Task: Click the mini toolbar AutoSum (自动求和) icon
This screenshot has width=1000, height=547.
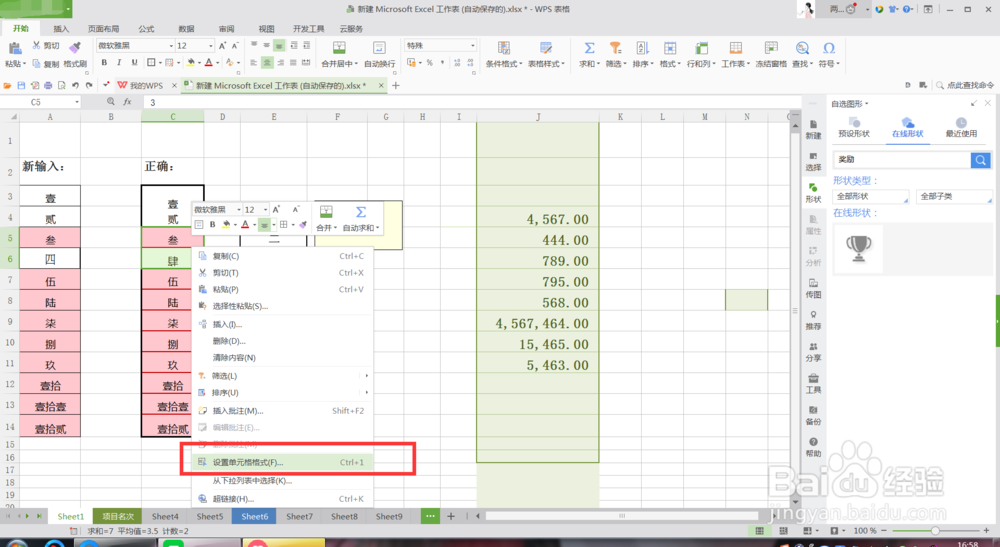Action: point(361,212)
